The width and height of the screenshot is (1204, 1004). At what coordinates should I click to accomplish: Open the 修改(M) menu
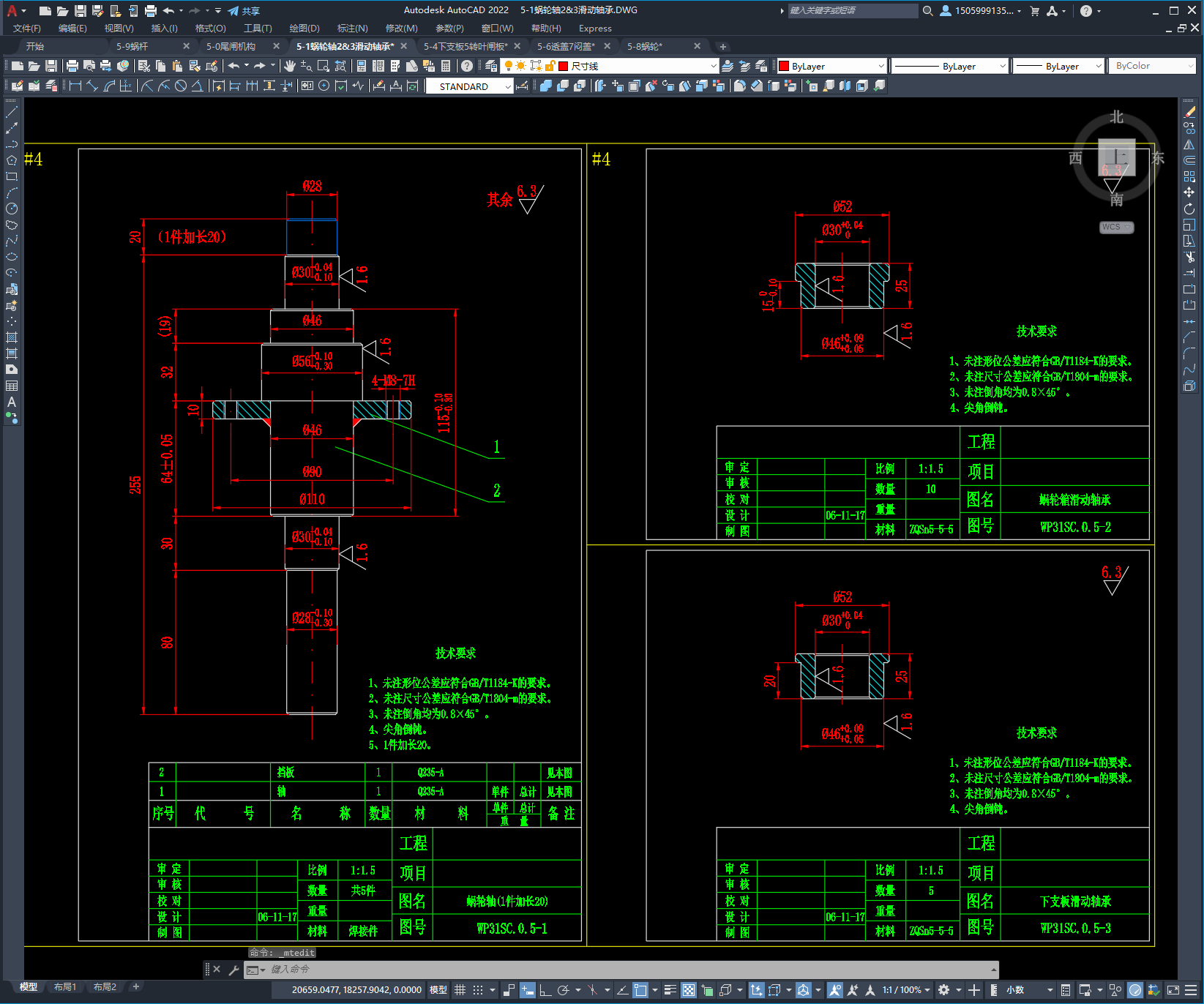pyautogui.click(x=401, y=29)
